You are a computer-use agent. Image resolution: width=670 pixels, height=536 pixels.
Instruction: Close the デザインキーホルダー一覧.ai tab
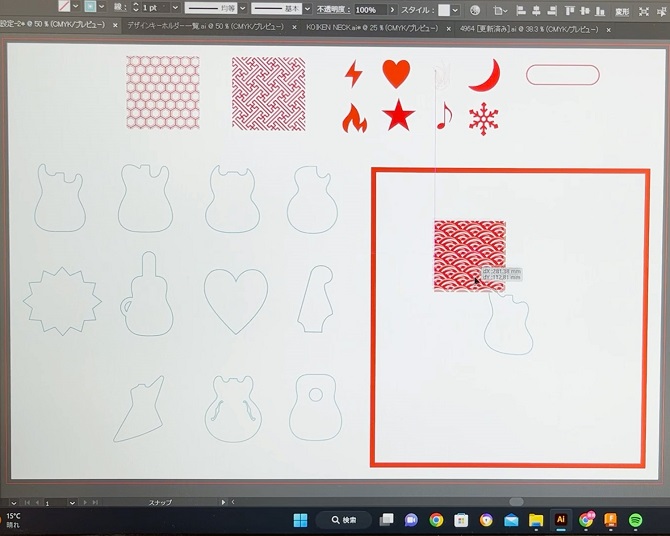[294, 27]
